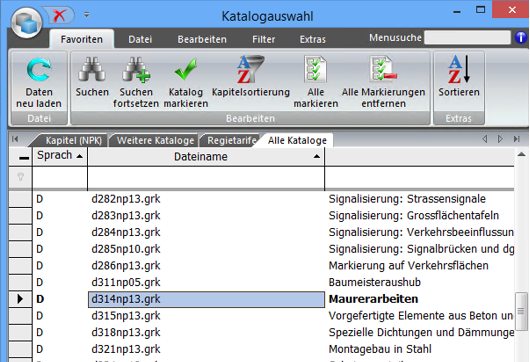This screenshot has height=362, width=530.
Task: Click the blue info icon
Action: 521,37
